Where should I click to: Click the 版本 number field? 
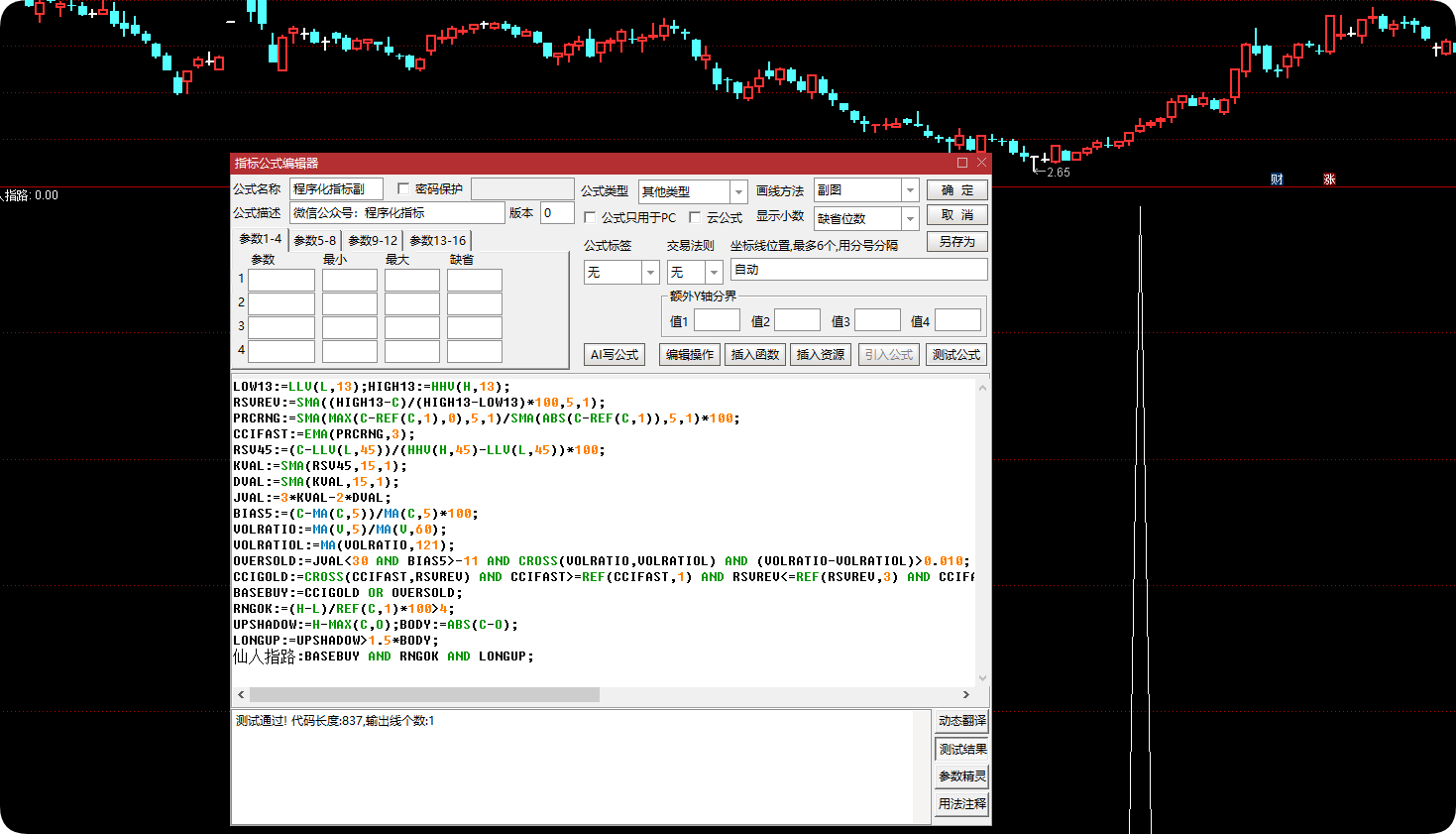tap(557, 212)
